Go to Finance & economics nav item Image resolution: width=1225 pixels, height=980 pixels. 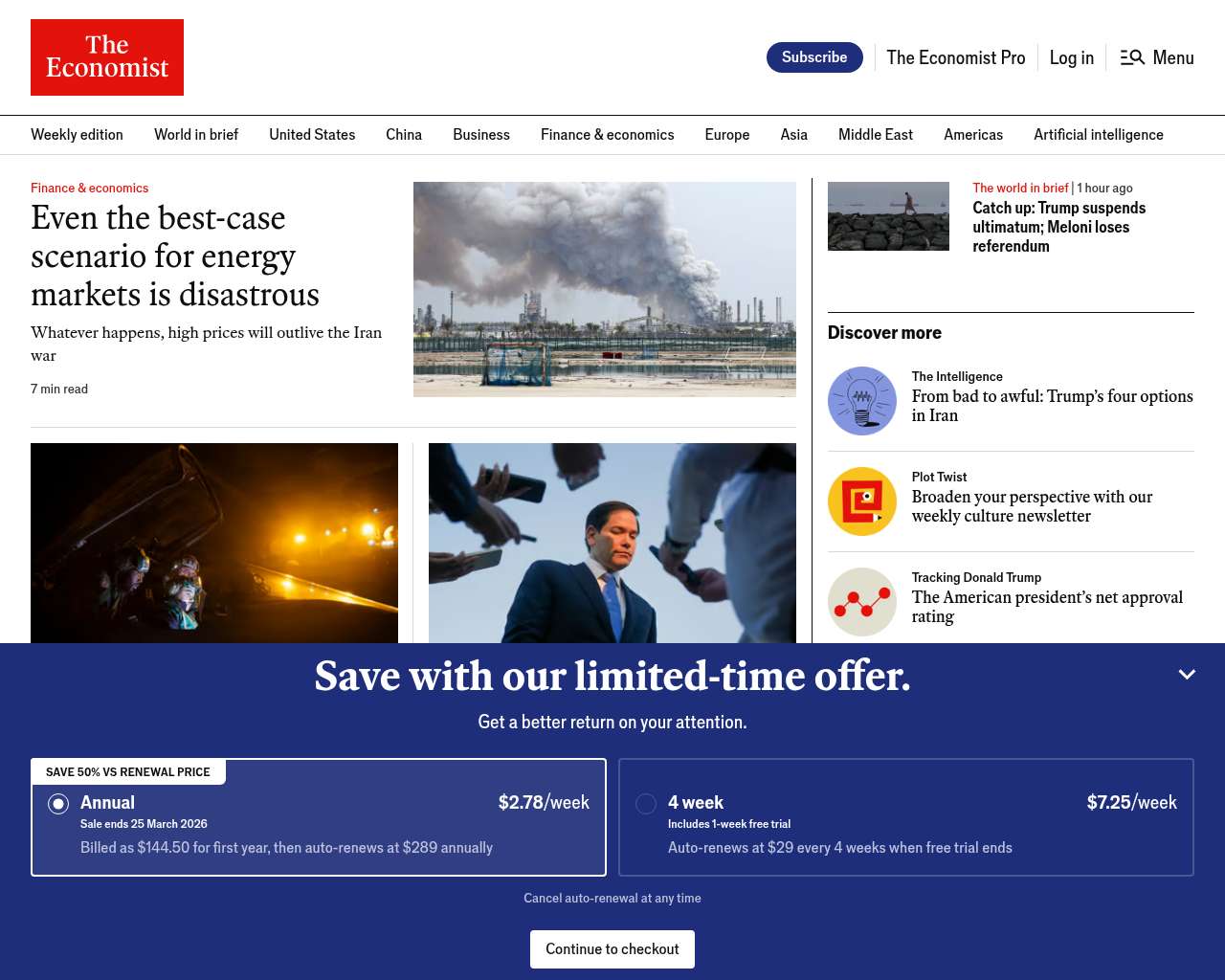click(x=608, y=135)
